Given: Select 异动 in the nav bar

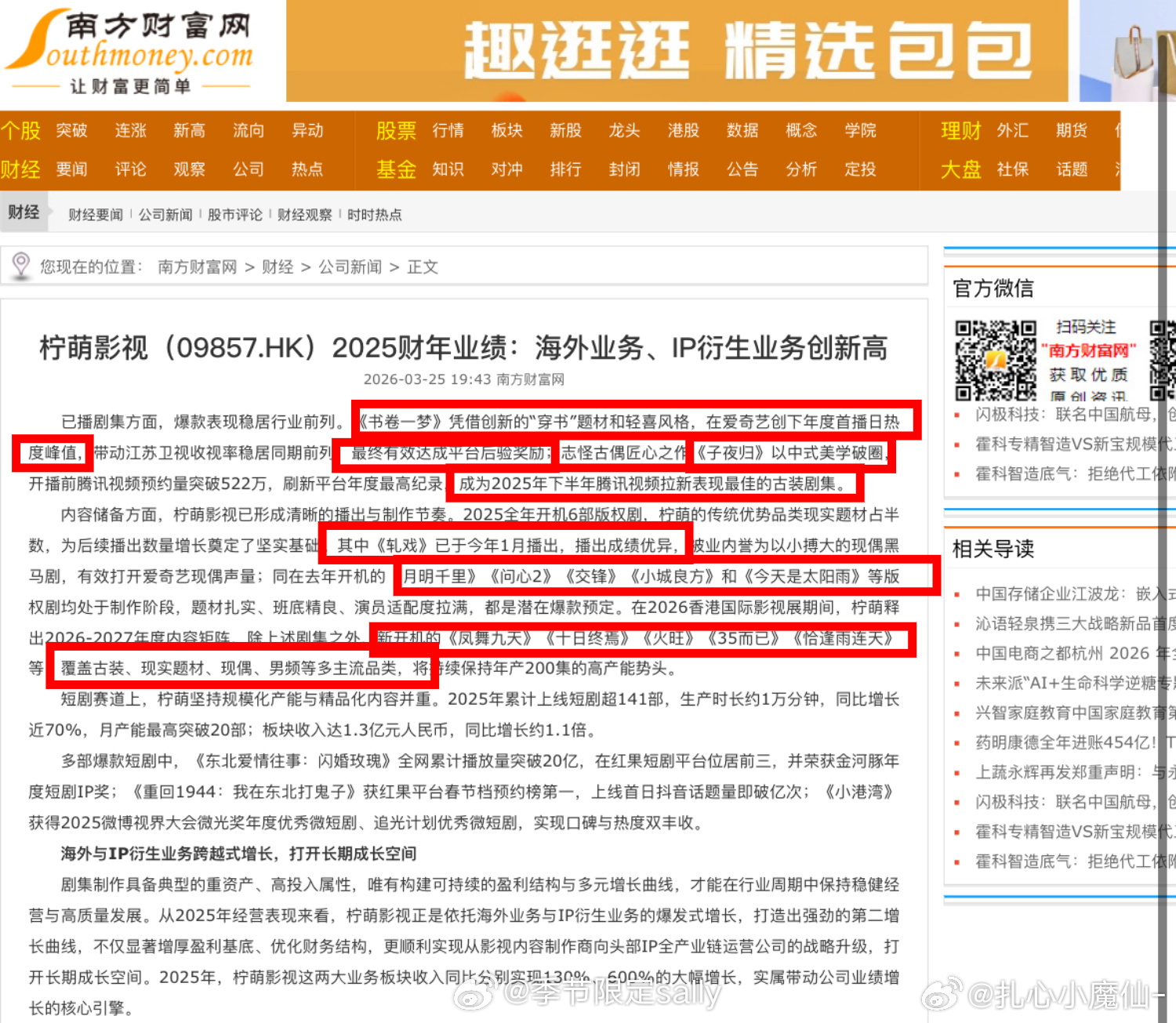Looking at the screenshot, I should tap(307, 130).
